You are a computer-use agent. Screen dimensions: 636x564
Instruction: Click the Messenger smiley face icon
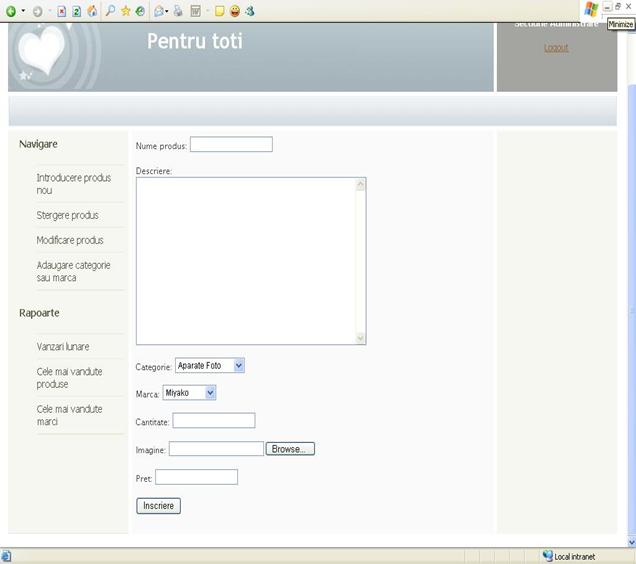tap(234, 11)
